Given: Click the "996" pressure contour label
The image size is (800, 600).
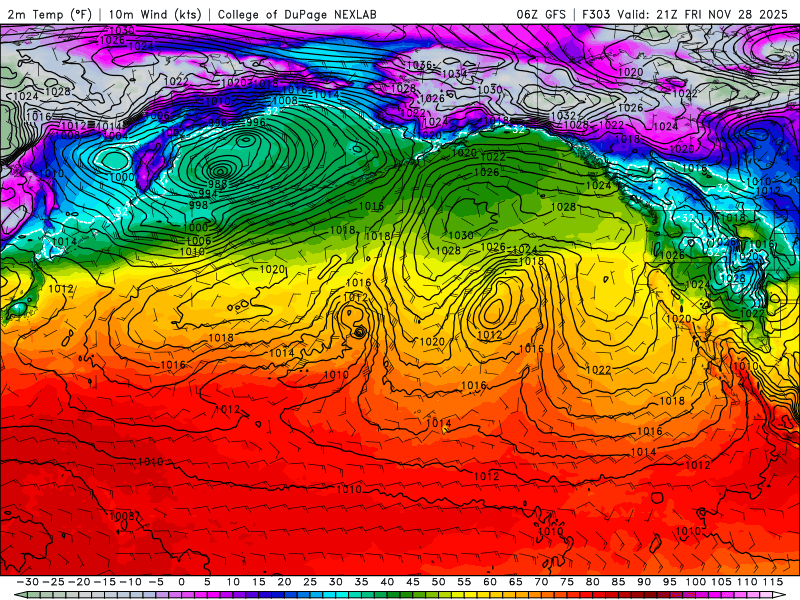Looking at the screenshot, I should point(256,122).
